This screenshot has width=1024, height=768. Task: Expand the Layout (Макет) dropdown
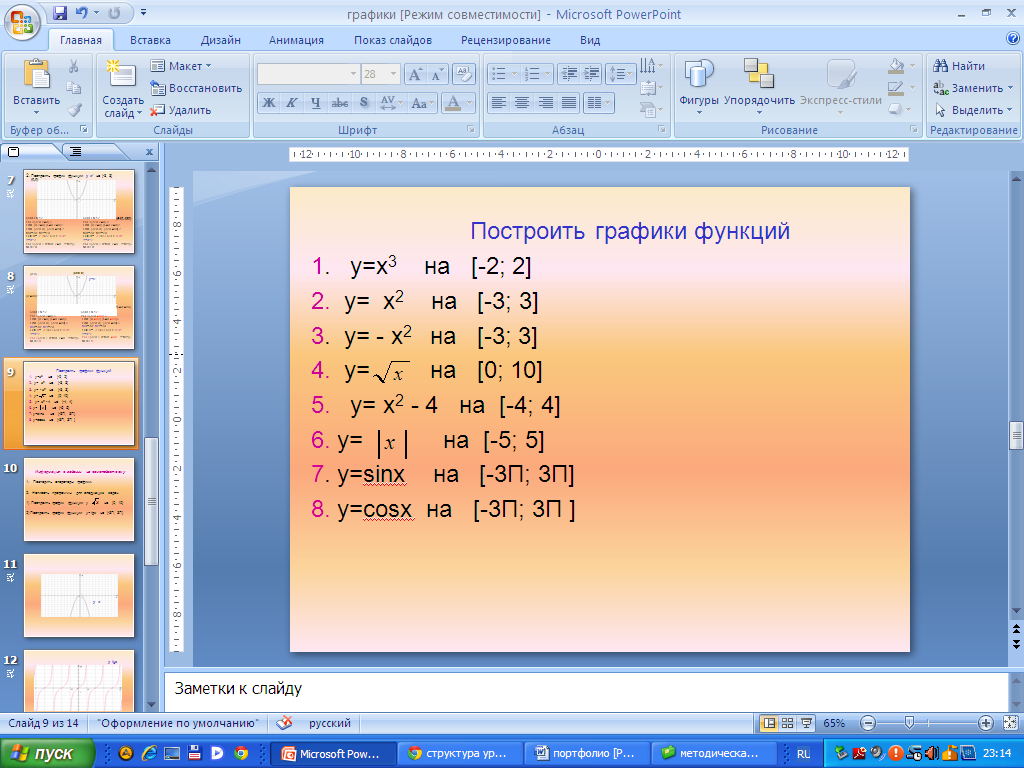pyautogui.click(x=181, y=66)
